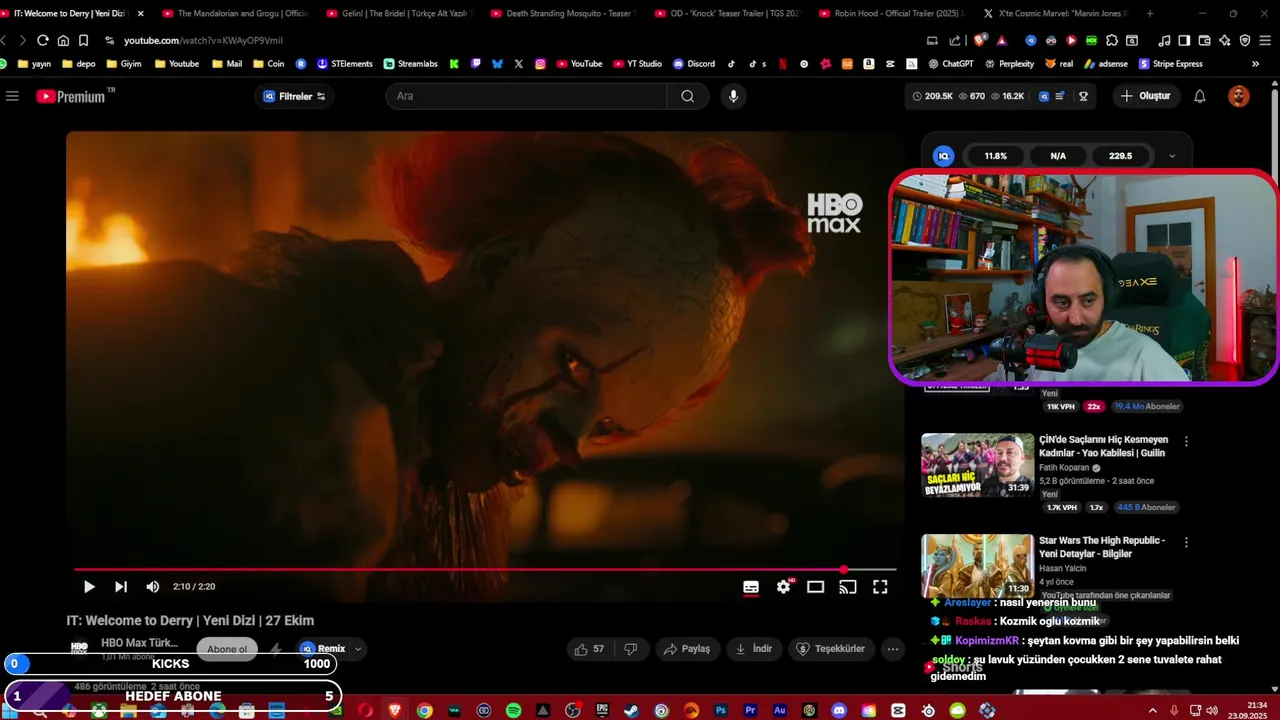Open Steam from the taskbar
The height and width of the screenshot is (720, 1280).
pyautogui.click(x=631, y=710)
